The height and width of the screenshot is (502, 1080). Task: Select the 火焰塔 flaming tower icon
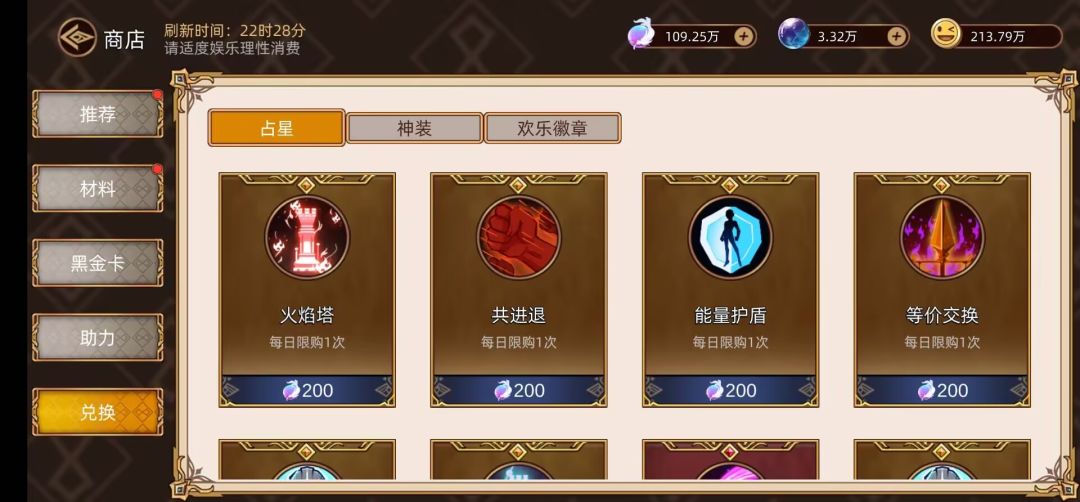pyautogui.click(x=307, y=238)
